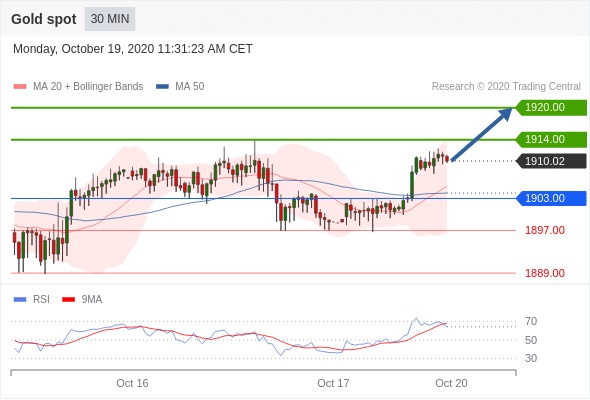Toggle the MA 50 legend entry
Screen dimensions: 590x400
click(x=180, y=86)
